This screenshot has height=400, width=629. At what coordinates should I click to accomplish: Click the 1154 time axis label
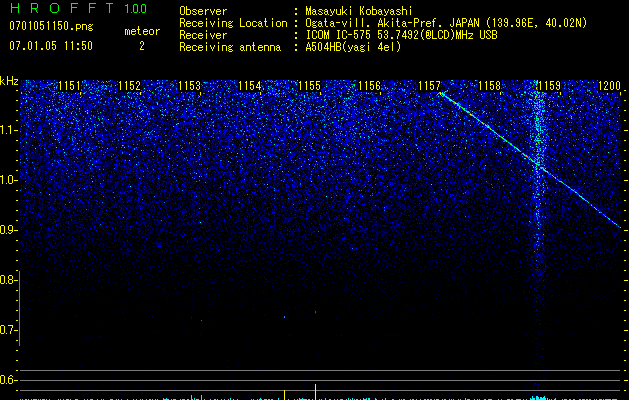tap(250, 86)
